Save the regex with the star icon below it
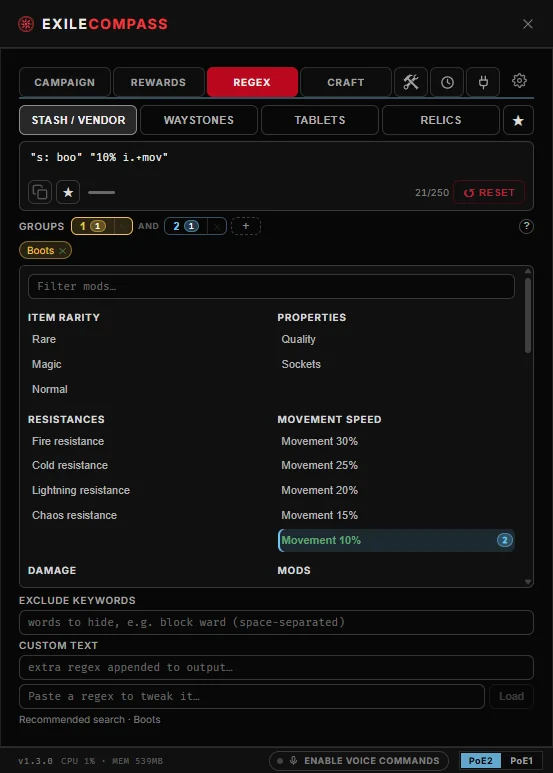Image resolution: width=553 pixels, height=773 pixels. tap(68, 192)
